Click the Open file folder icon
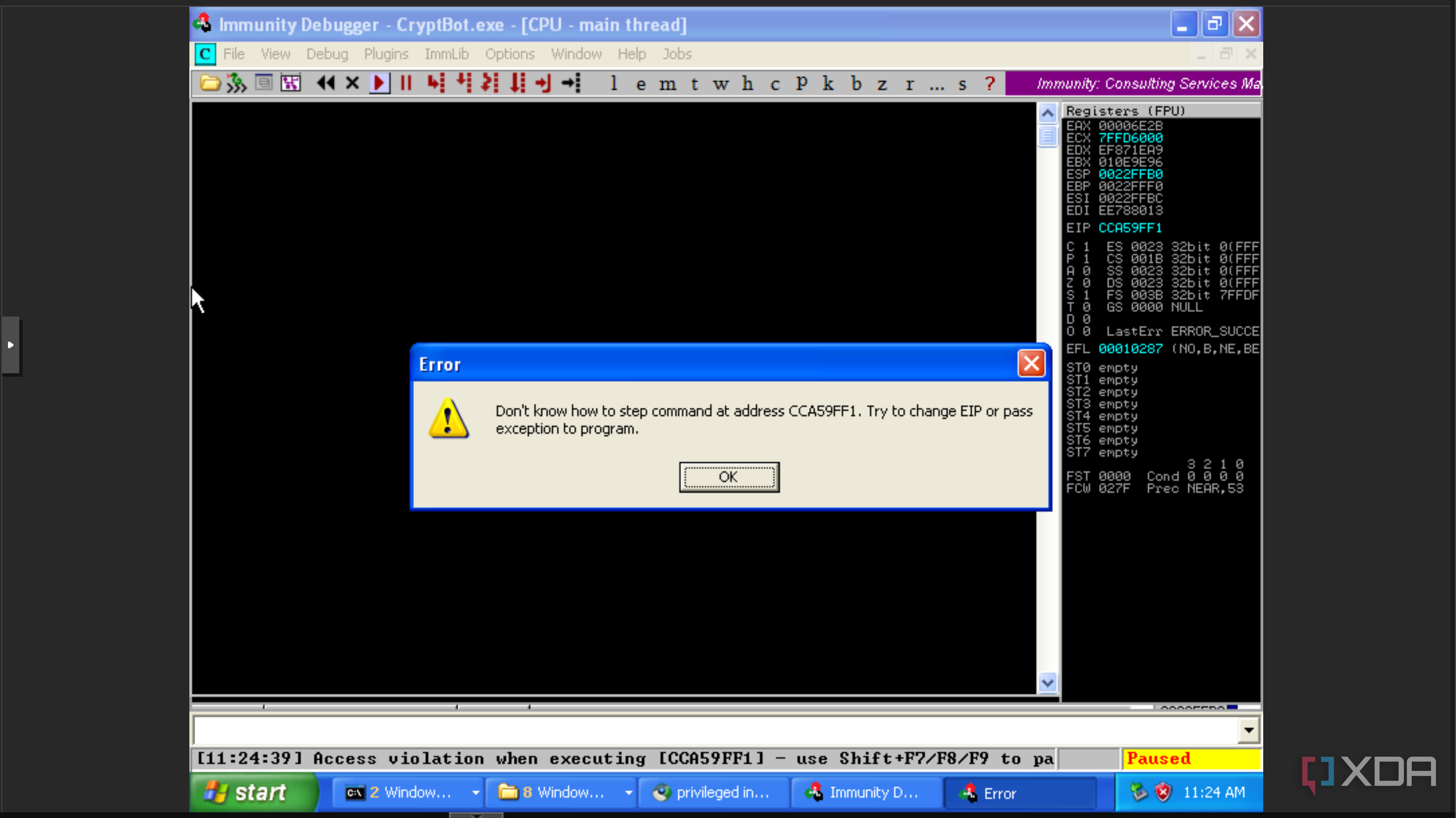Screen dimensions: 1456x818 point(210,83)
